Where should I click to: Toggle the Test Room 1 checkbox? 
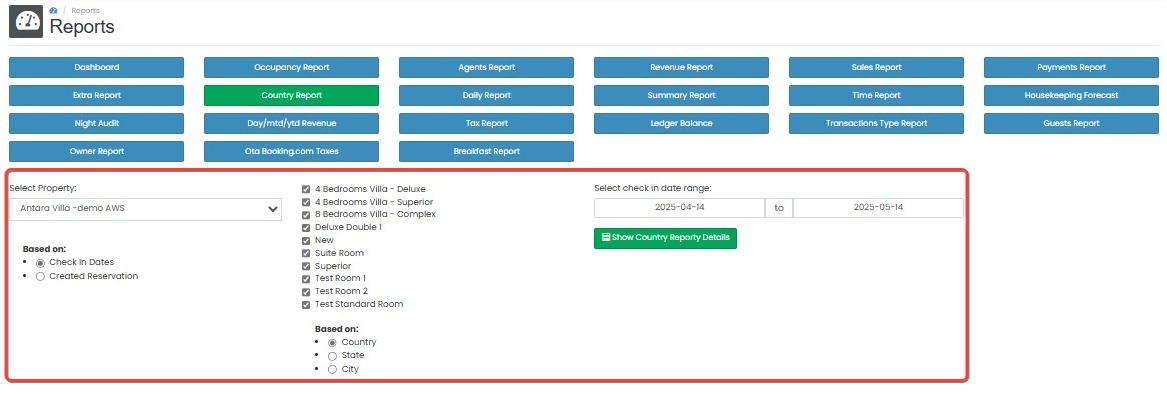pyautogui.click(x=306, y=278)
